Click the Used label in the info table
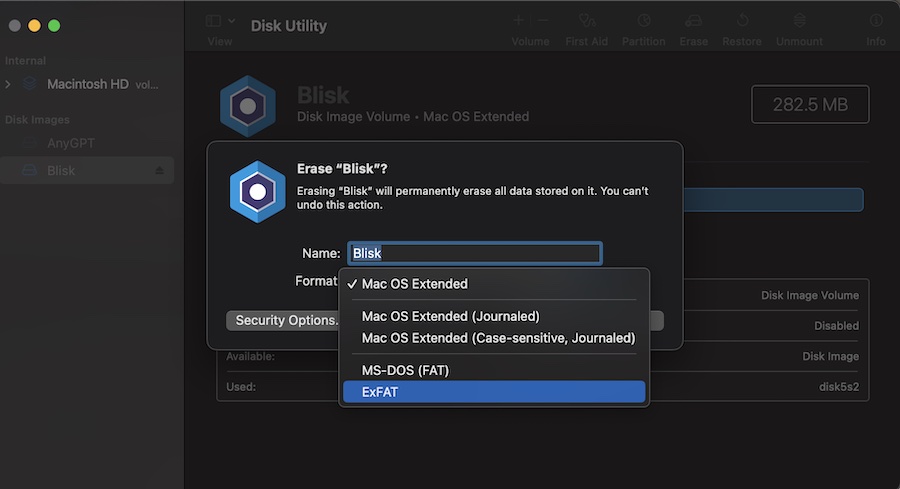 pyautogui.click(x=241, y=387)
